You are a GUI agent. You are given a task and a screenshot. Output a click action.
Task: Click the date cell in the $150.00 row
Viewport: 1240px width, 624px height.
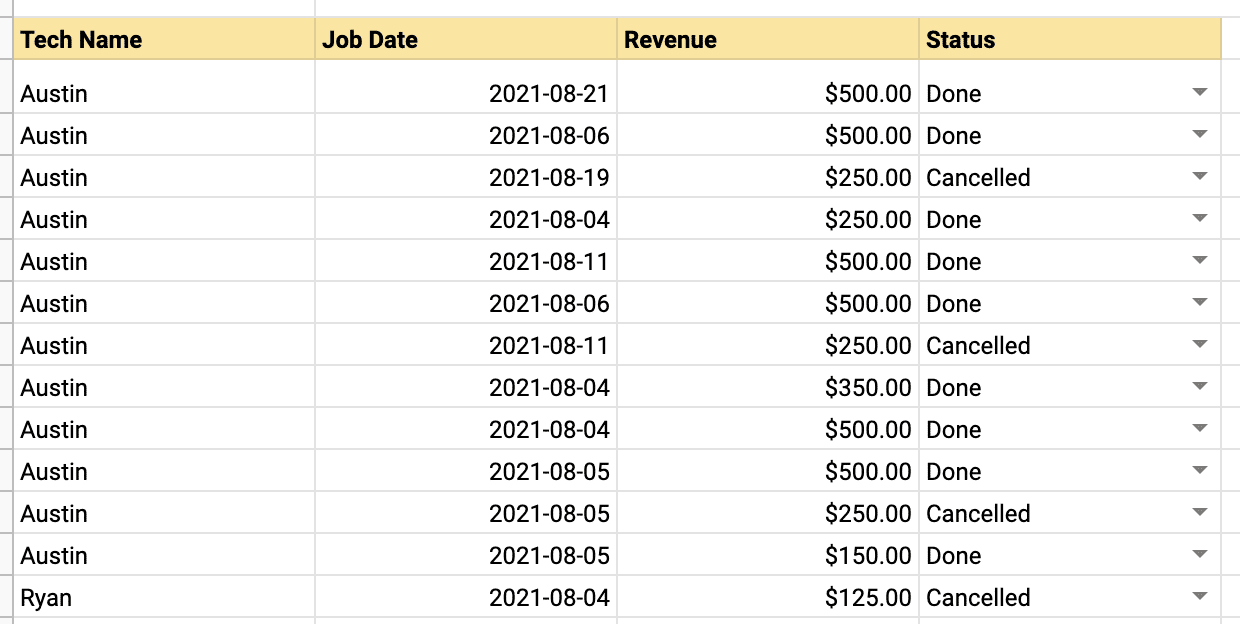point(466,555)
